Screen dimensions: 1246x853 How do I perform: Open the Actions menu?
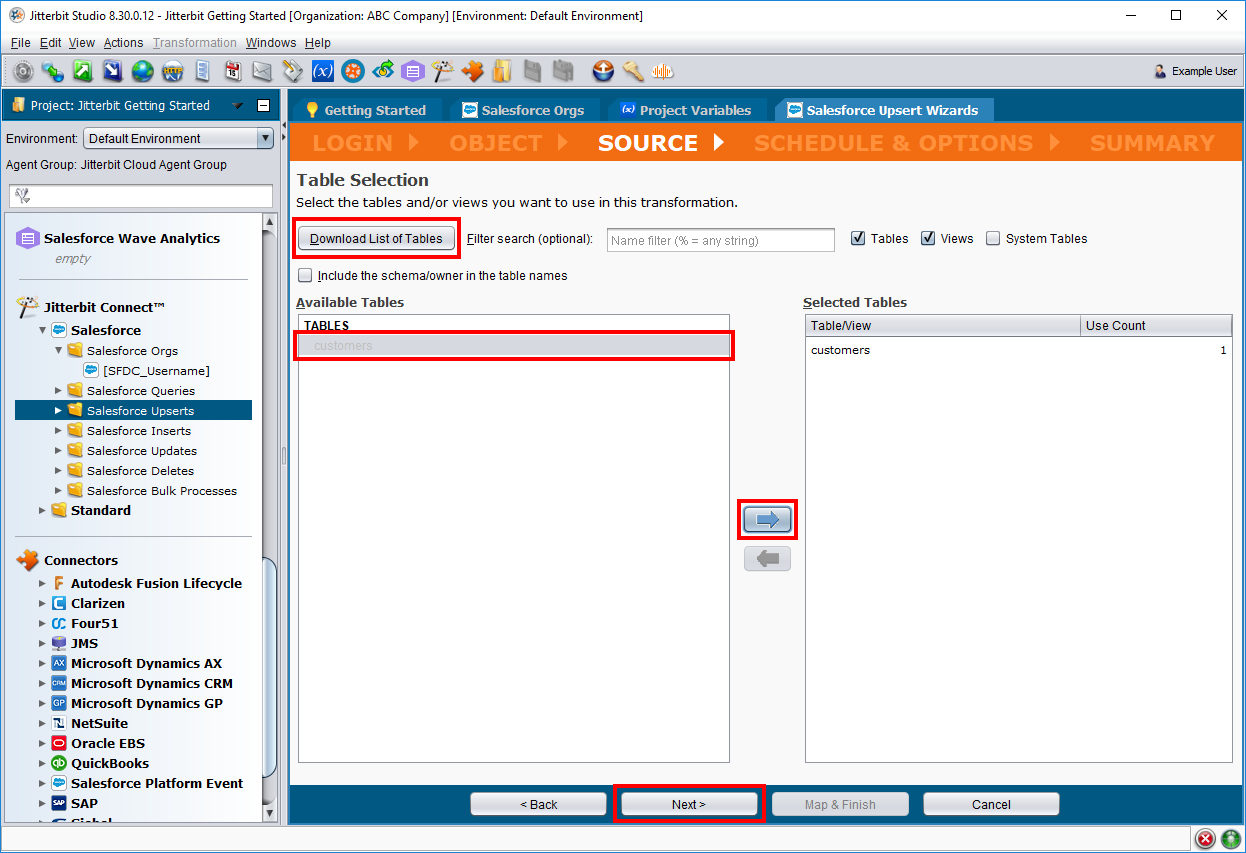[123, 43]
